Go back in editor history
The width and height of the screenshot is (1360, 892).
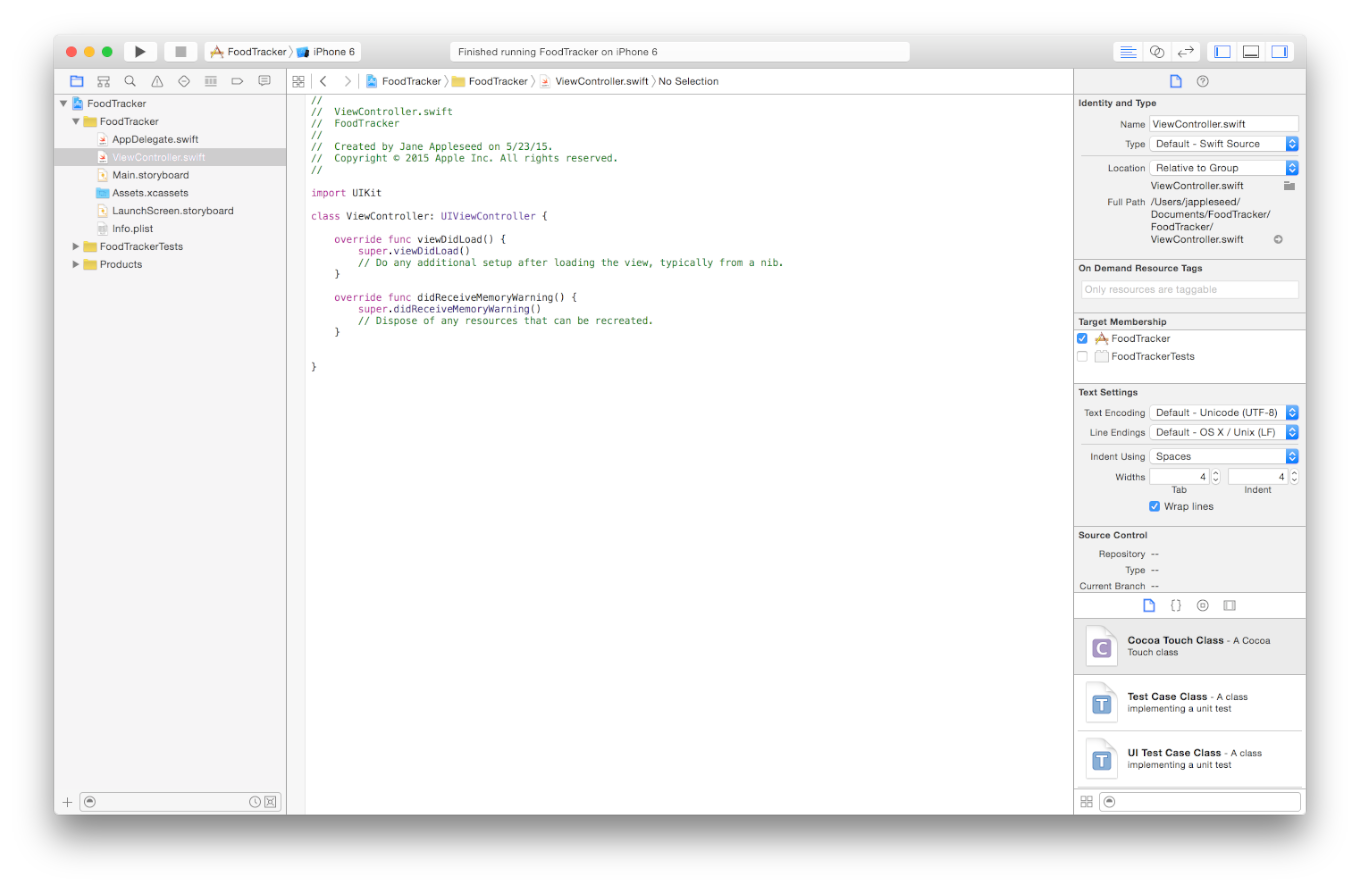[323, 81]
